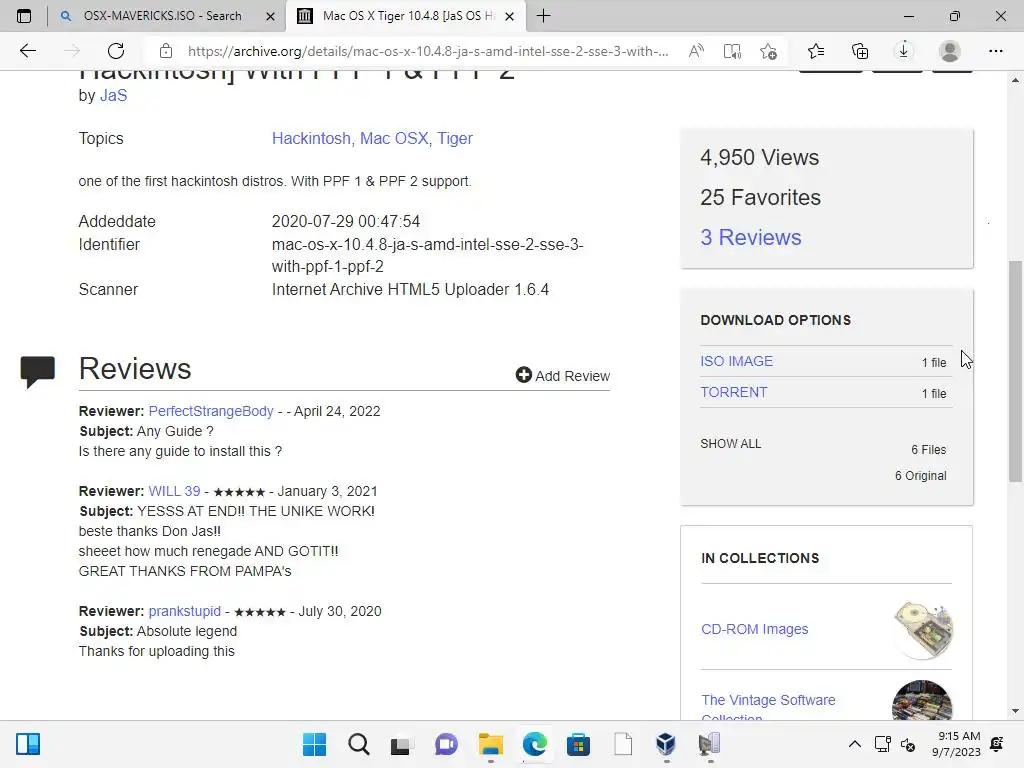This screenshot has height=768, width=1024.
Task: Click the Reviews speech bubble icon
Action: click(x=37, y=372)
